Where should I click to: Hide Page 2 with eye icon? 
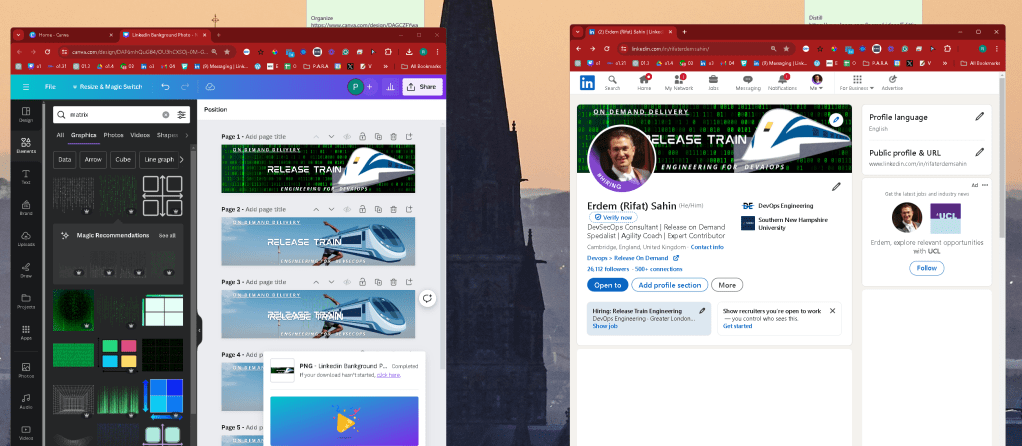click(x=347, y=209)
